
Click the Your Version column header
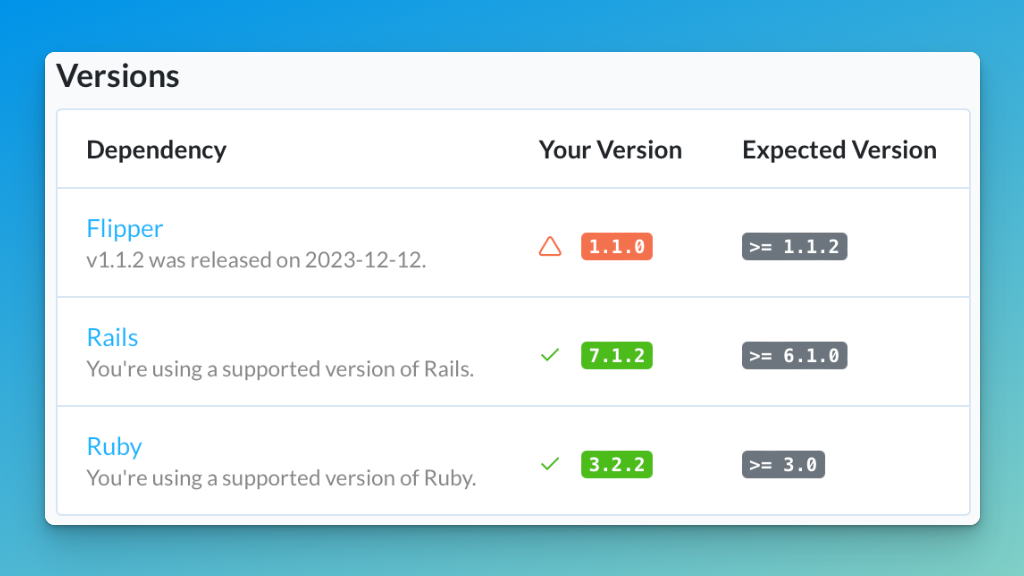click(x=610, y=150)
